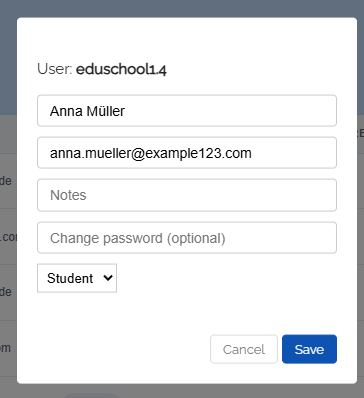The height and width of the screenshot is (398, 364).
Task: Click the "User:" label text
Action: [55, 69]
